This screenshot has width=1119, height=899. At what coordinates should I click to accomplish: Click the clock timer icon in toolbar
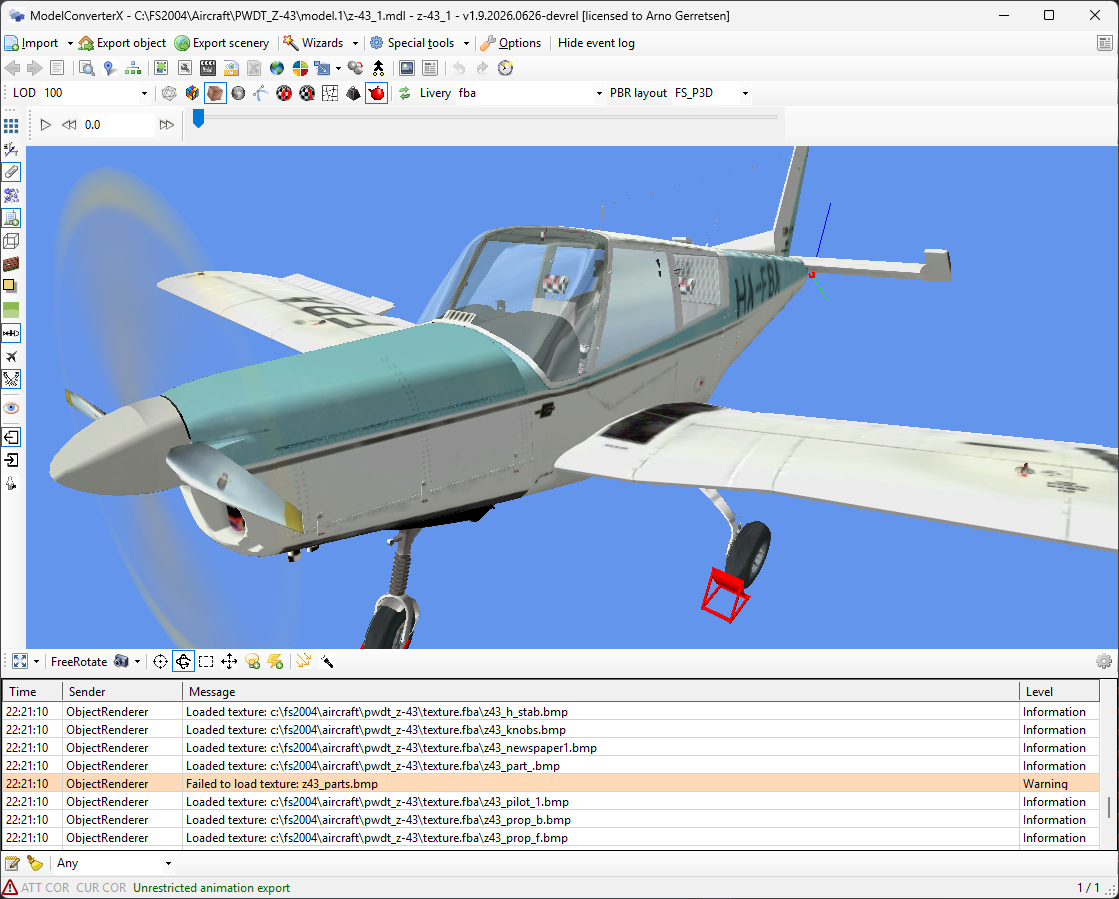[505, 68]
